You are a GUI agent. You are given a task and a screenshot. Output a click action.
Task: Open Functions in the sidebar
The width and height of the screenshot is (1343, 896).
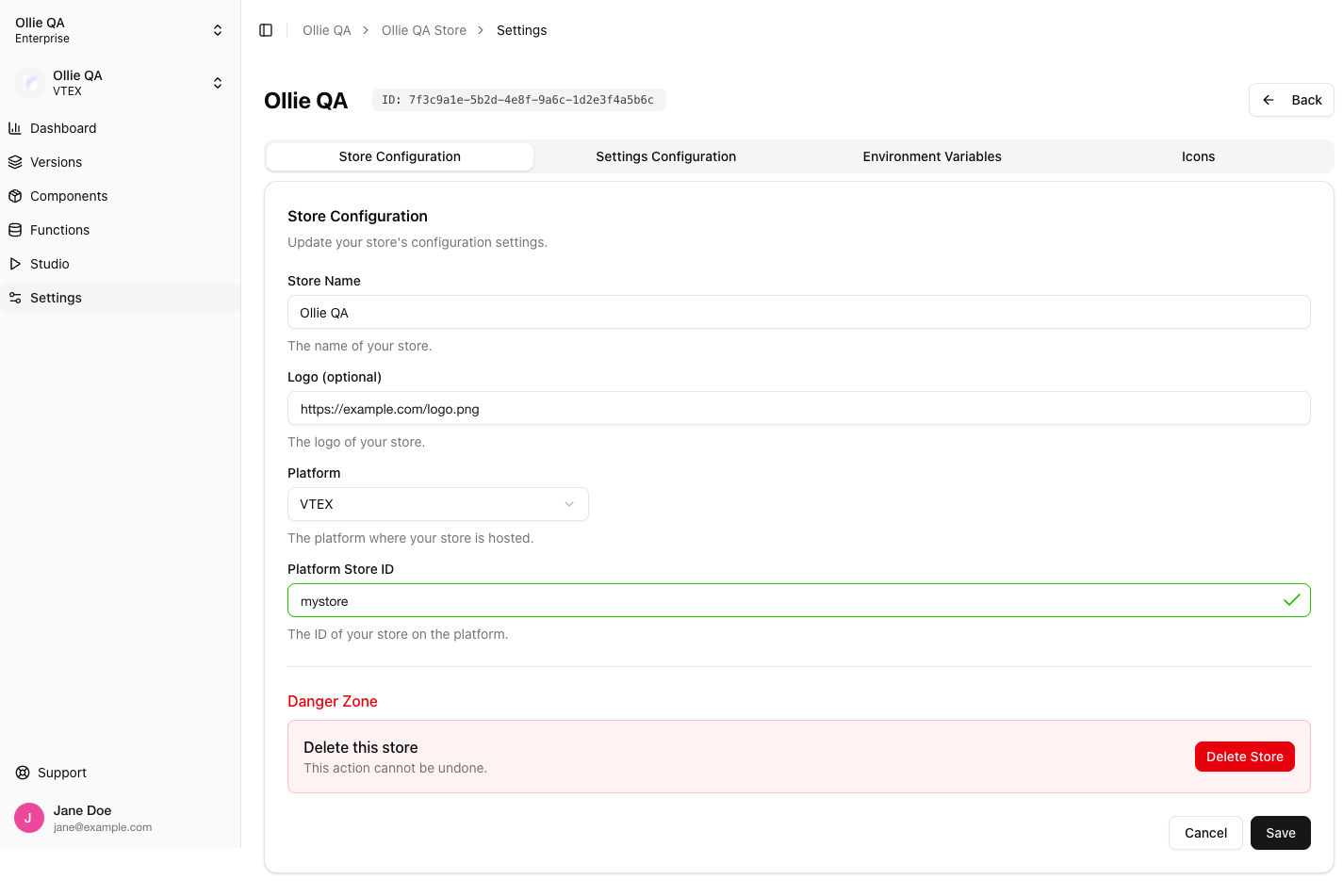tap(121, 230)
